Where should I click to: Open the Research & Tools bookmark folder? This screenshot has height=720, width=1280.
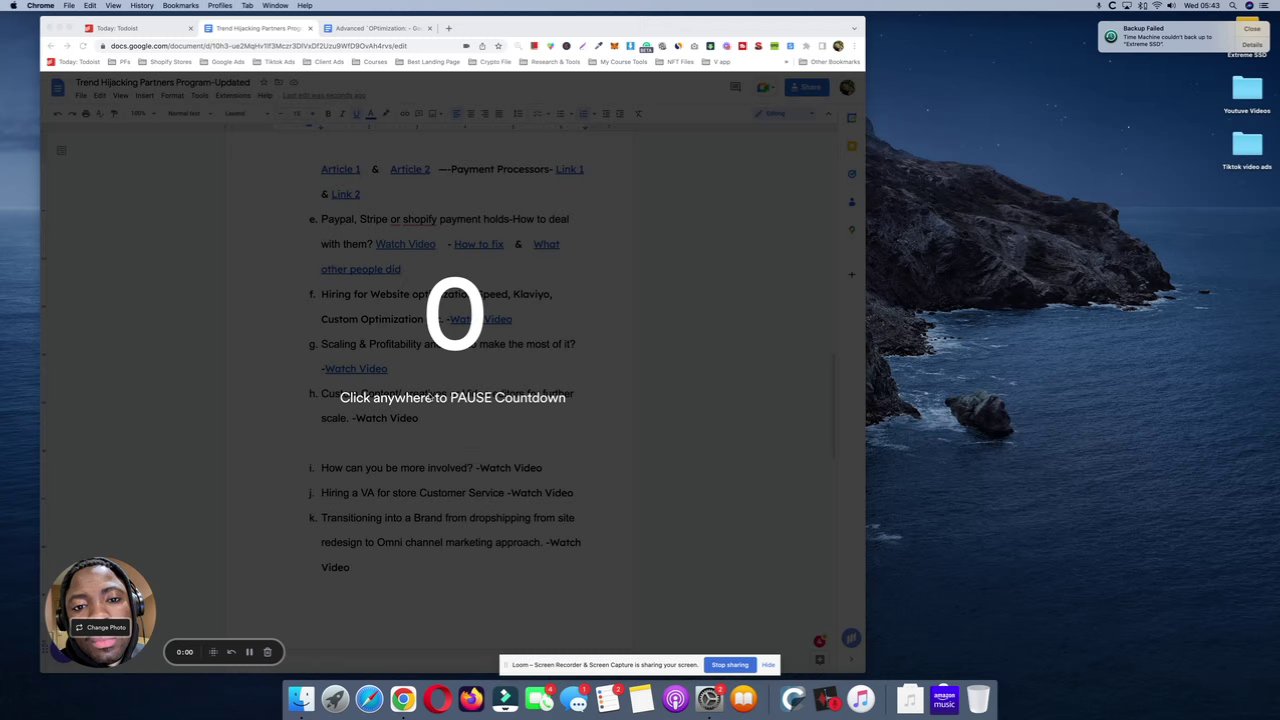coord(550,62)
